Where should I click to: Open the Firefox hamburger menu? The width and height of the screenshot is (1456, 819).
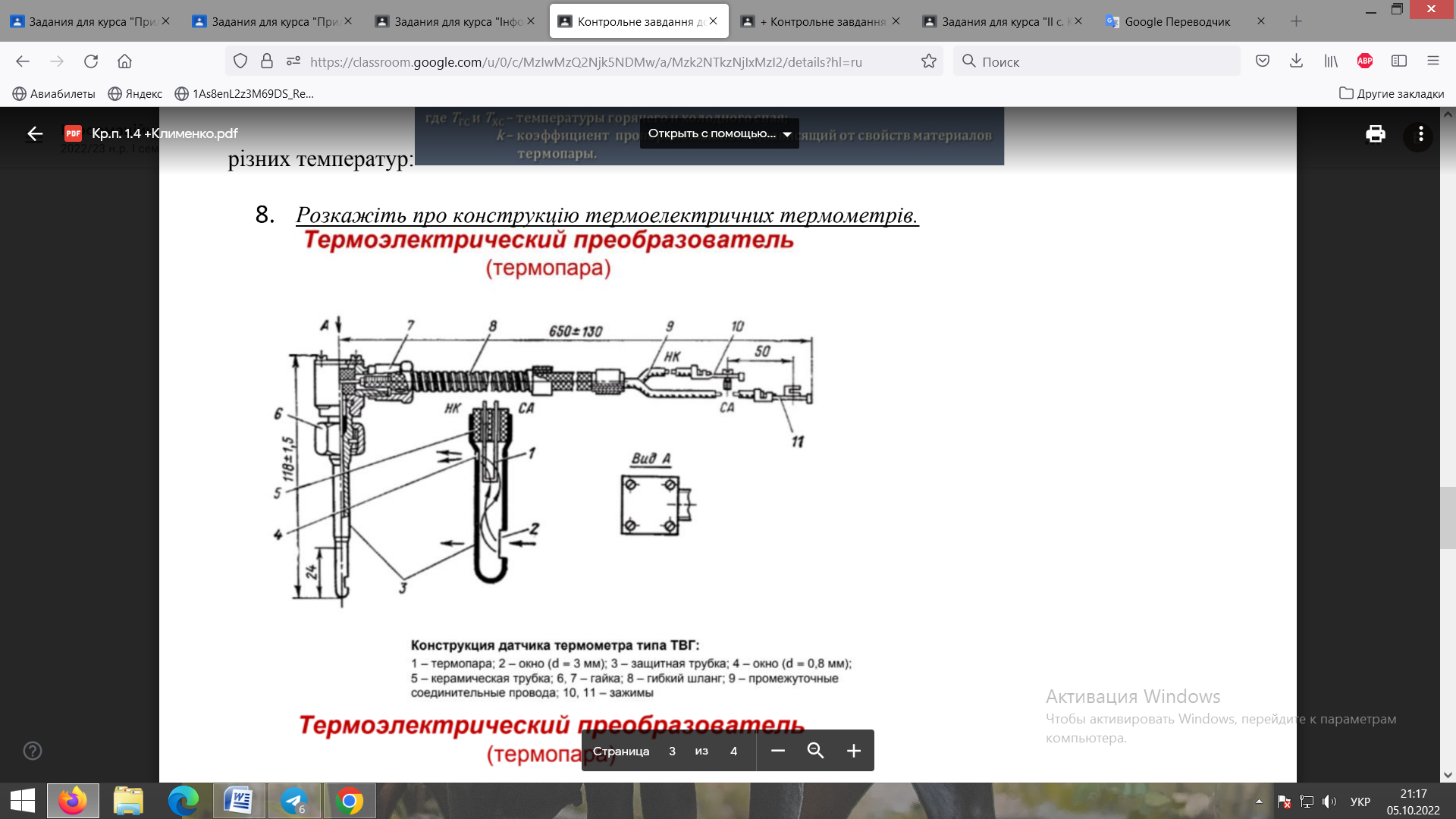[x=1432, y=61]
